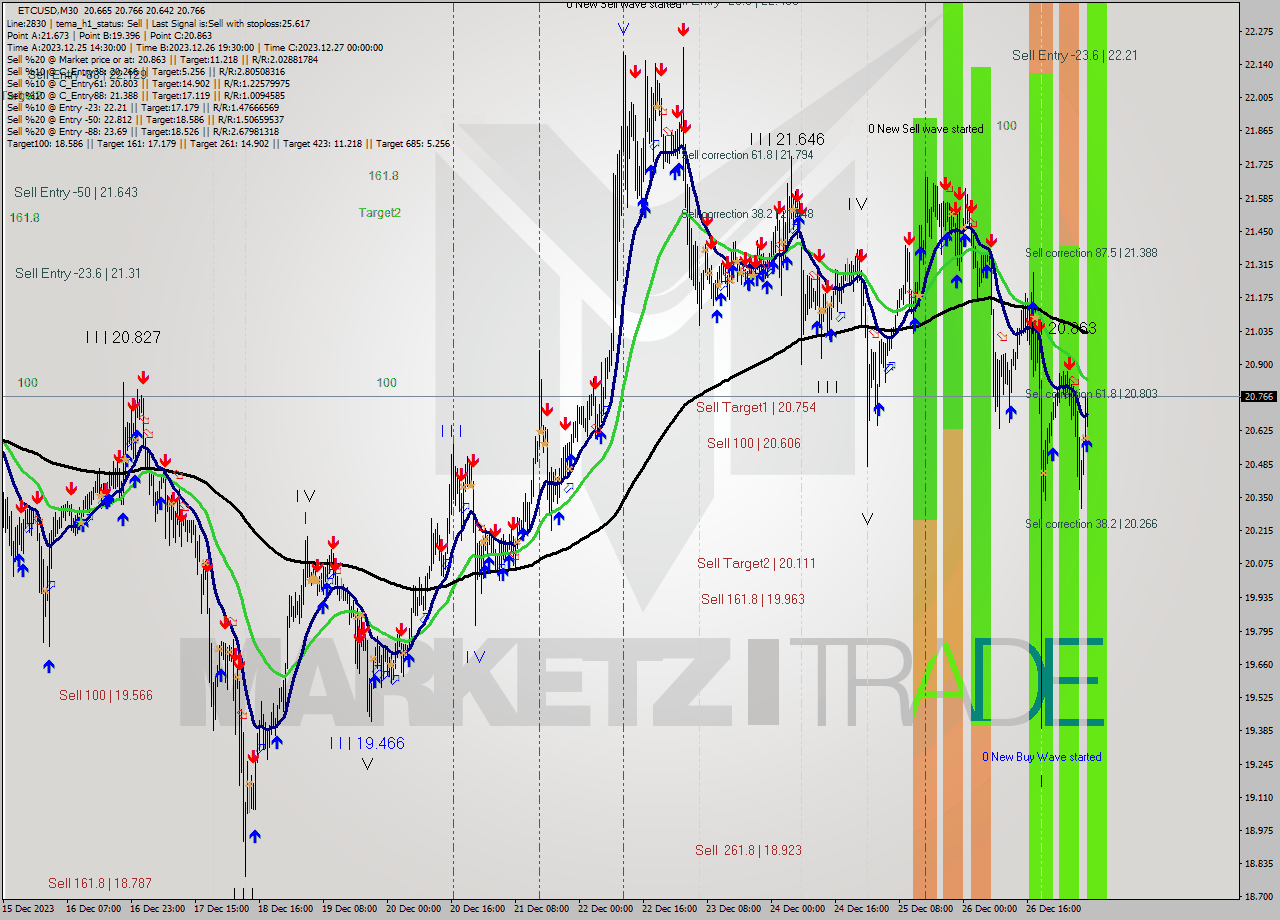Click the '21 Dec 08:00' time axis label
1280x920 pixels.
point(542,909)
